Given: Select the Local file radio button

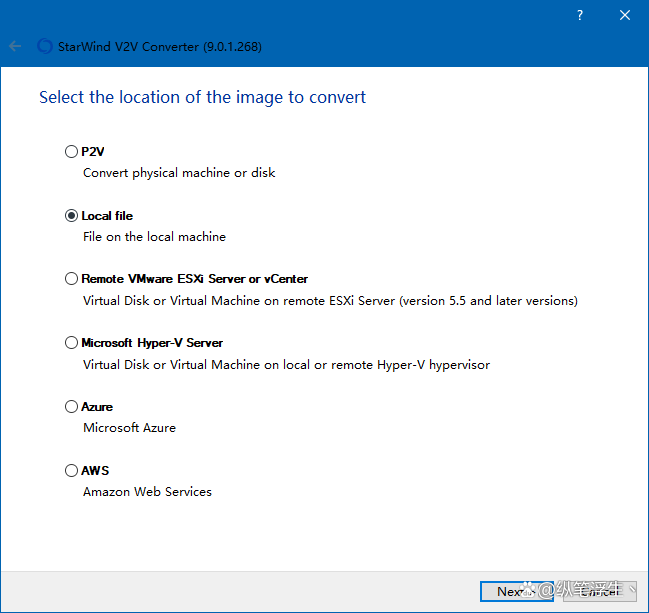Looking at the screenshot, I should (71, 216).
